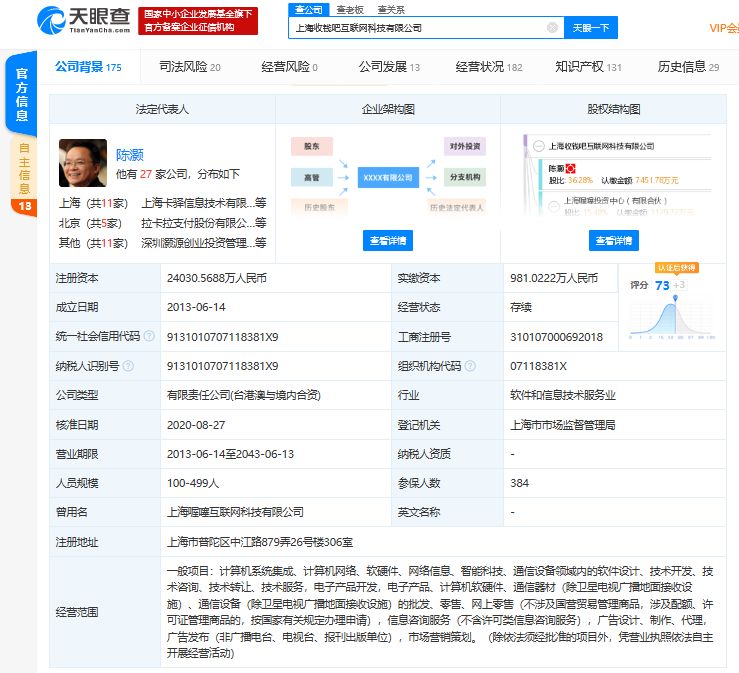Clear the search box with the X icon
739x673 pixels.
click(x=552, y=28)
